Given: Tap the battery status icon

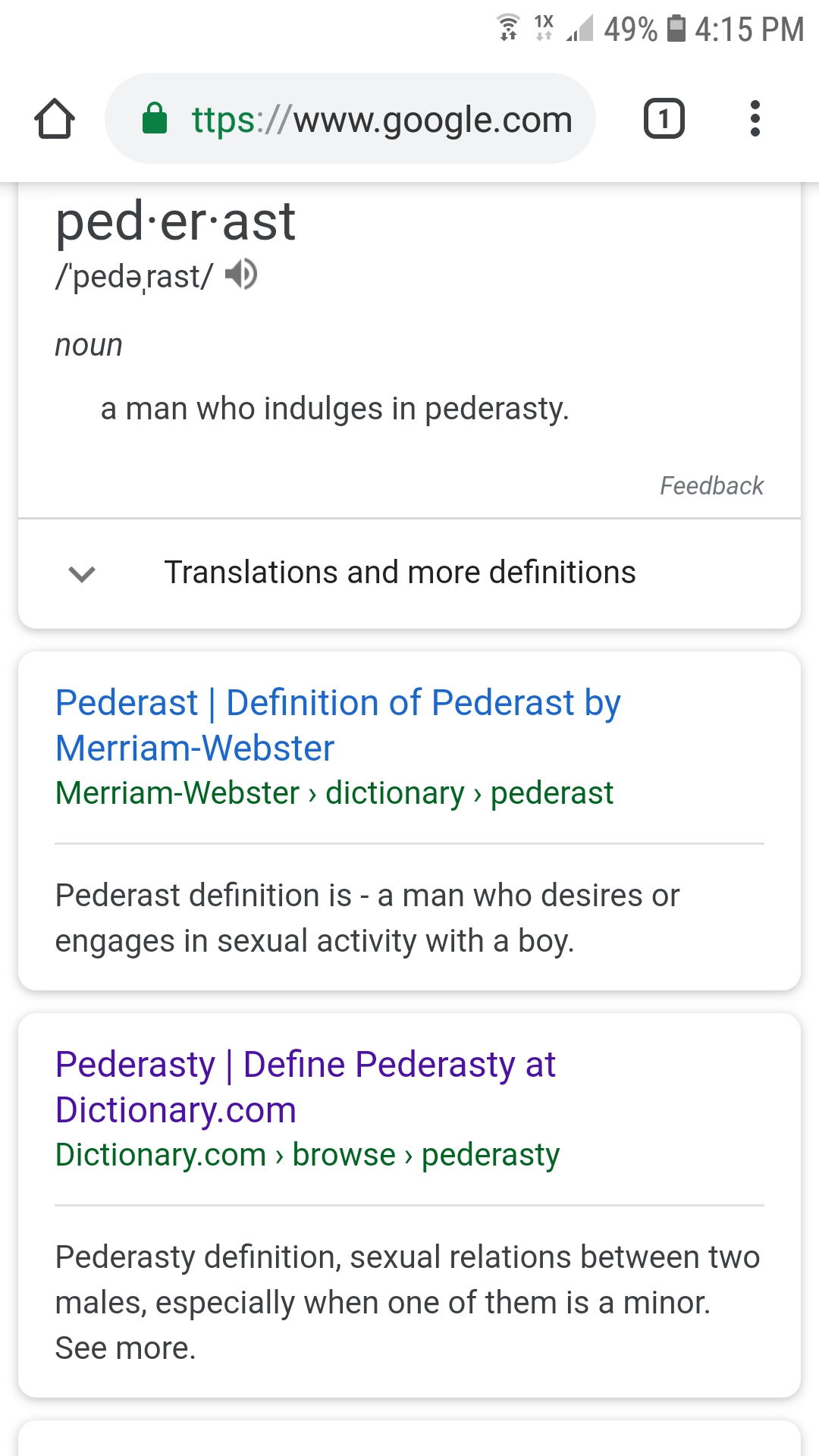Looking at the screenshot, I should tap(676, 28).
